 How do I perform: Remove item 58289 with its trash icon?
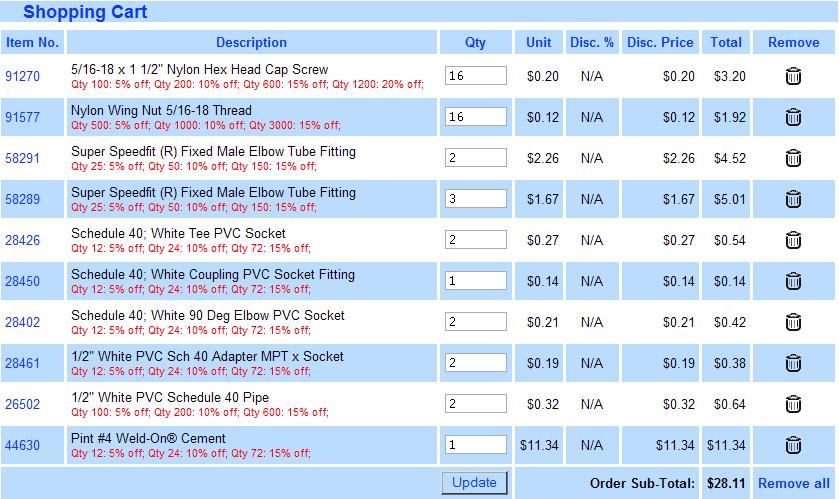pyautogui.click(x=793, y=199)
